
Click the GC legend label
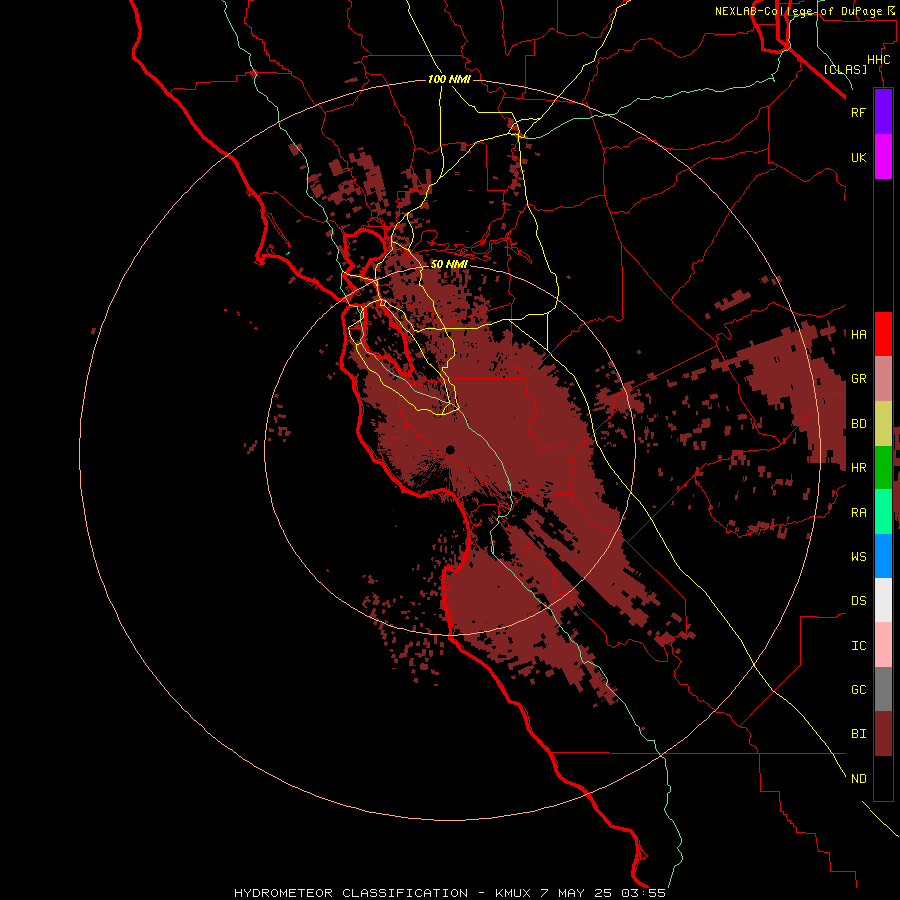point(859,690)
